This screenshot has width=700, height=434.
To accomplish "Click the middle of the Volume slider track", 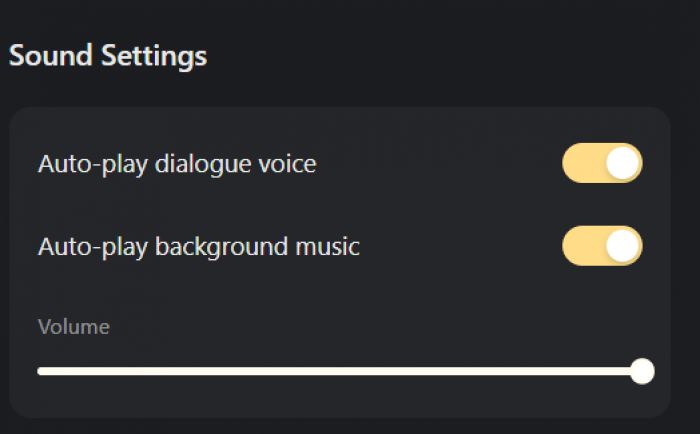I will tap(340, 371).
